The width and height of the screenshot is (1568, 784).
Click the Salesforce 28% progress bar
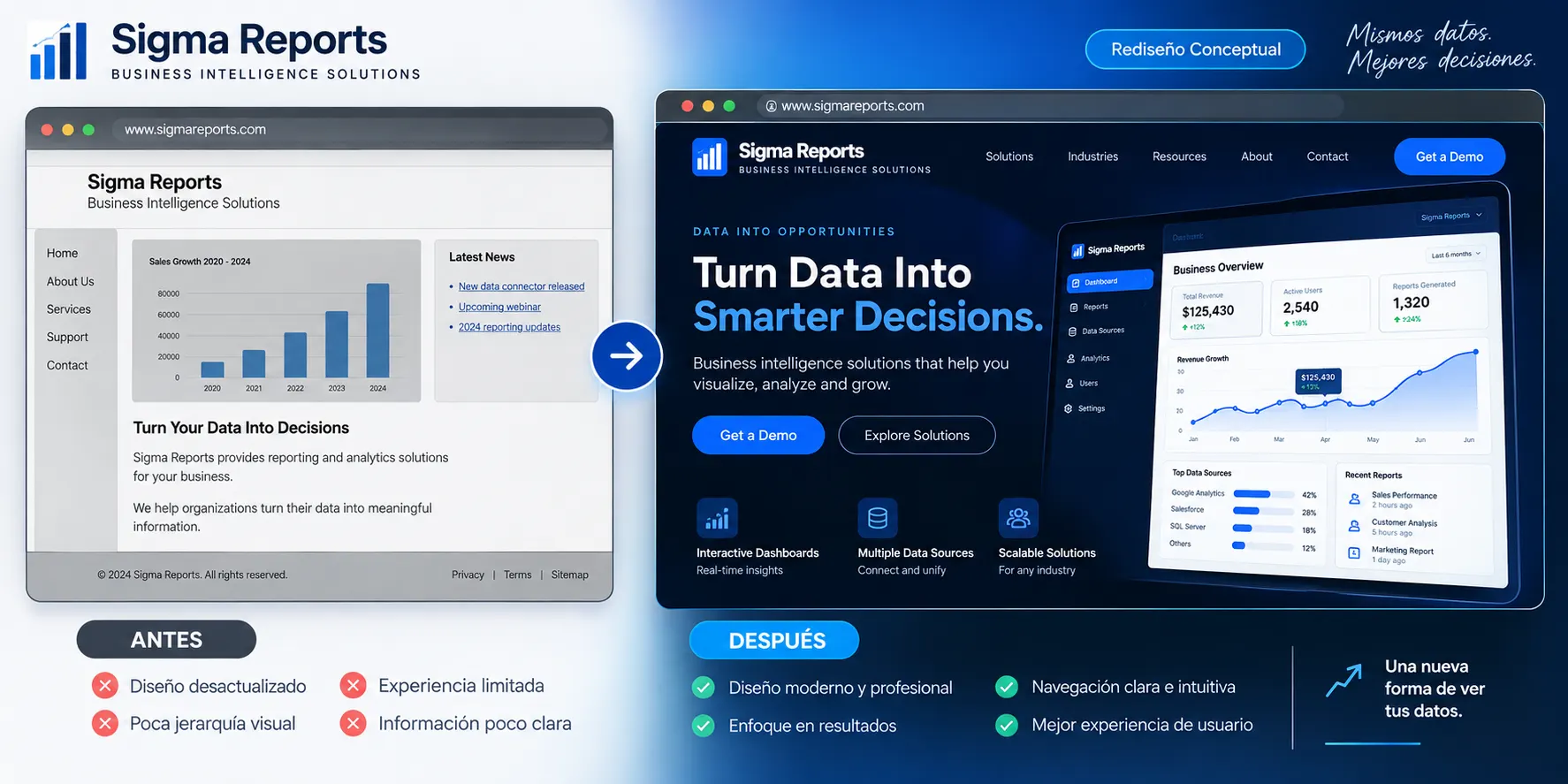(x=1263, y=511)
